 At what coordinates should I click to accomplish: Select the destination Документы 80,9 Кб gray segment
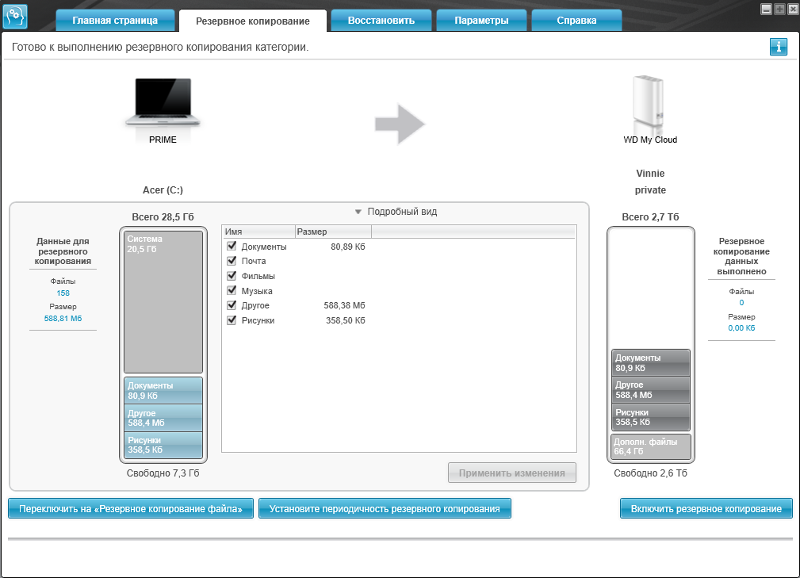(651, 363)
